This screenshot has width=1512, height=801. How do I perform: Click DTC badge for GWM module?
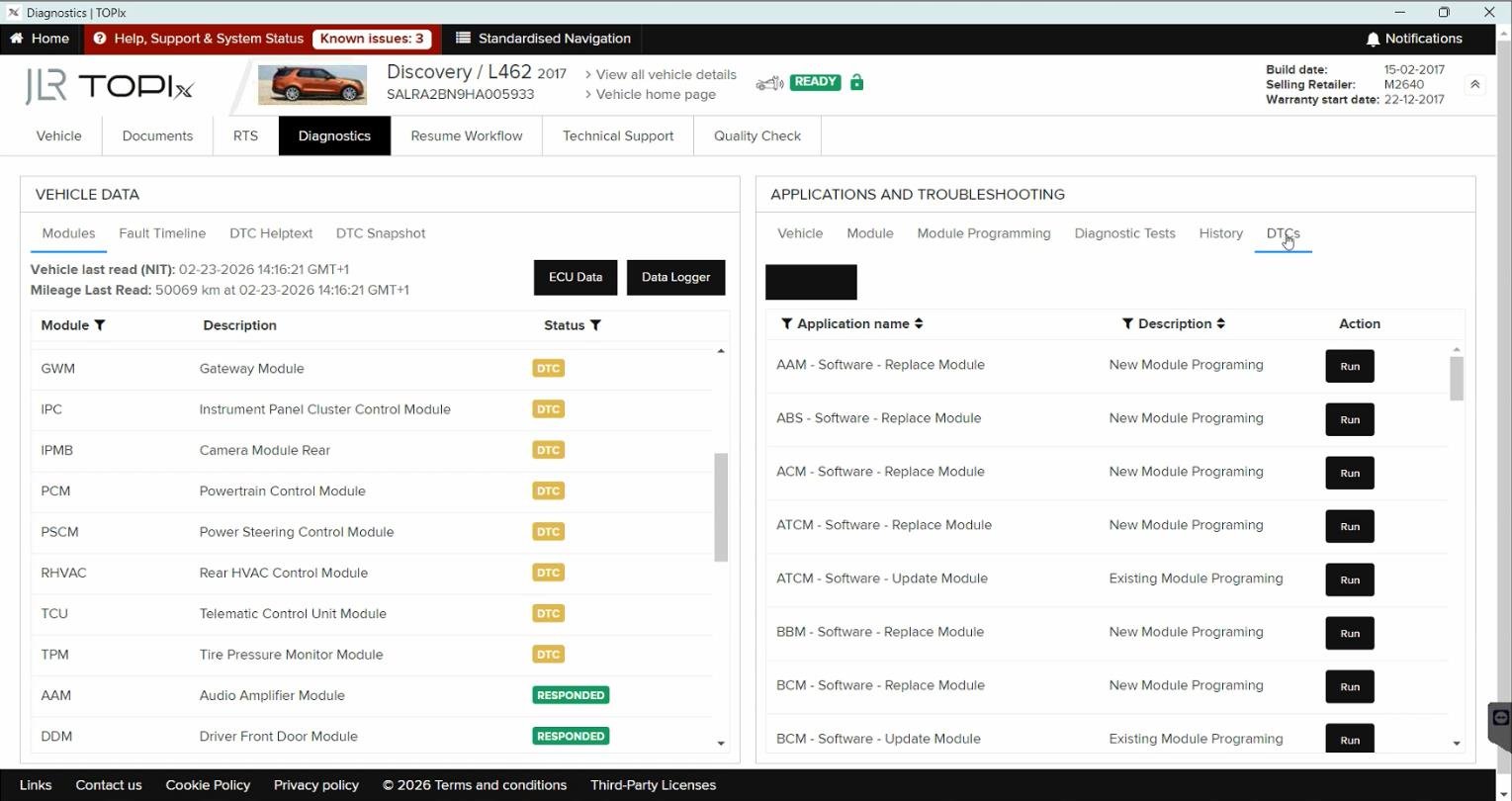pos(548,368)
